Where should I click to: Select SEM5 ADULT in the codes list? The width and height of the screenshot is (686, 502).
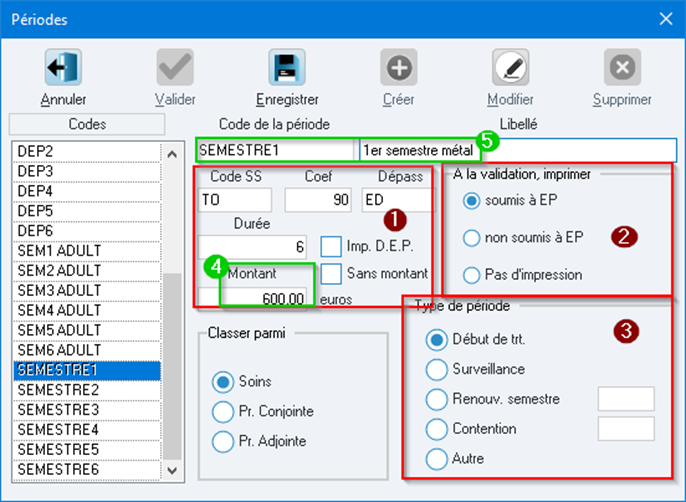click(87, 331)
